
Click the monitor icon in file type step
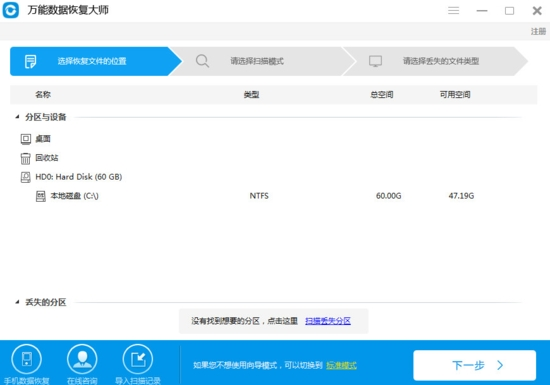point(375,61)
